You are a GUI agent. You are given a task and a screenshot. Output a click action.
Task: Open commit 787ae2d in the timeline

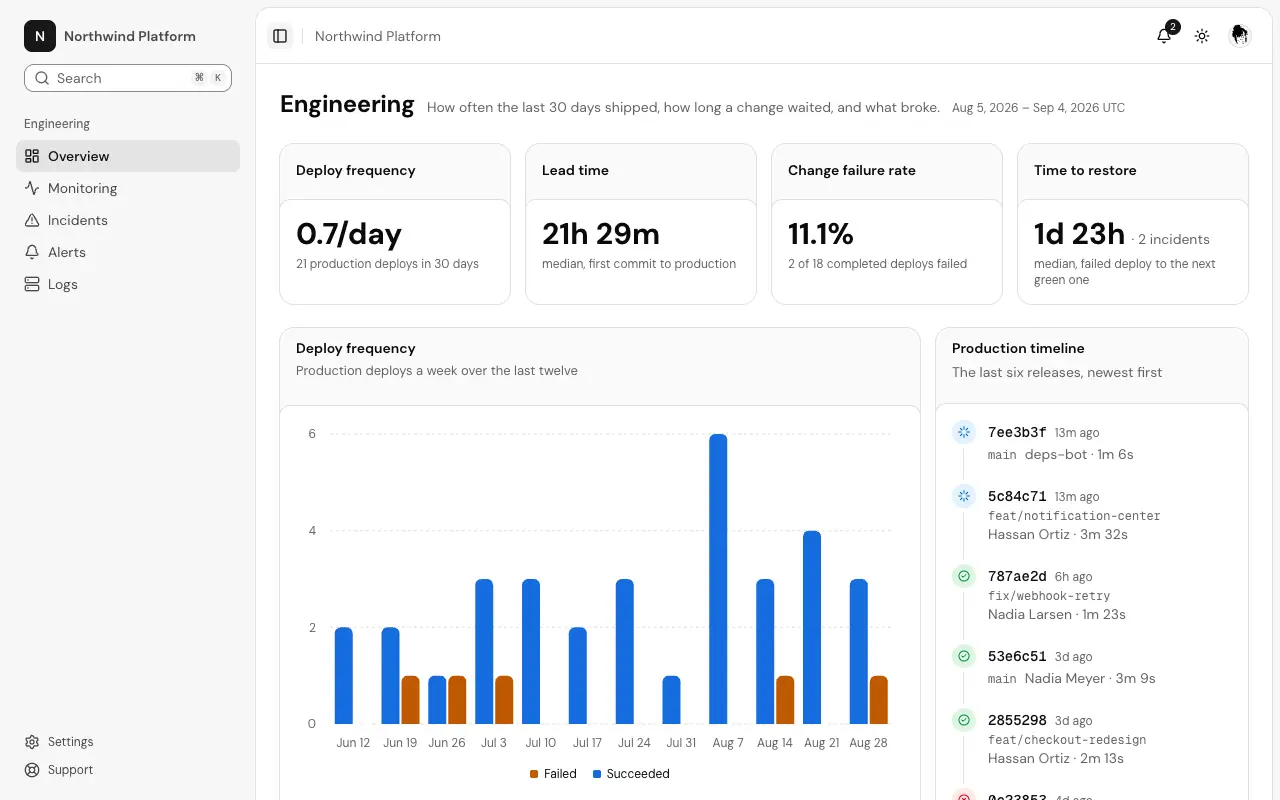click(x=1017, y=577)
